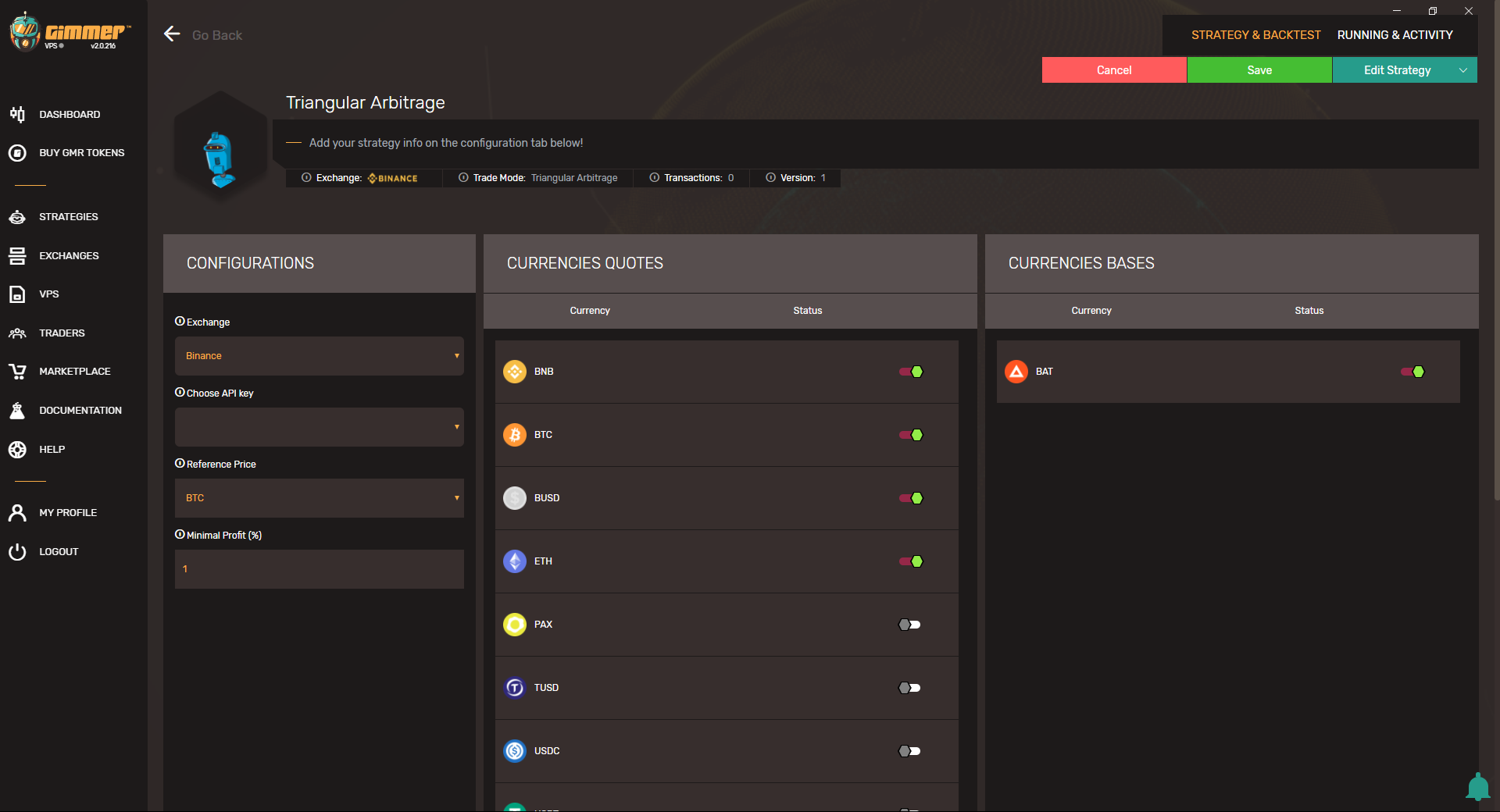Click the Logout power icon
Screen dimensions: 1500x812
17,552
